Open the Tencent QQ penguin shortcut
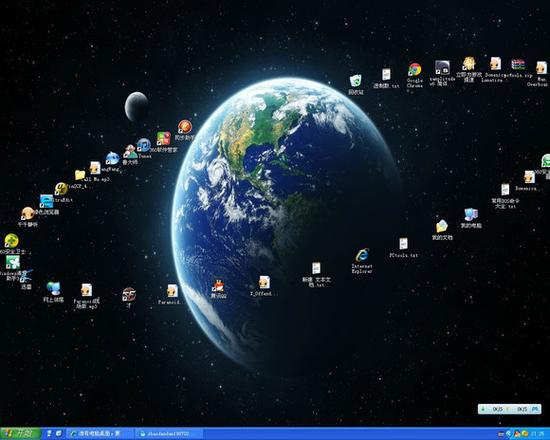 pos(219,287)
